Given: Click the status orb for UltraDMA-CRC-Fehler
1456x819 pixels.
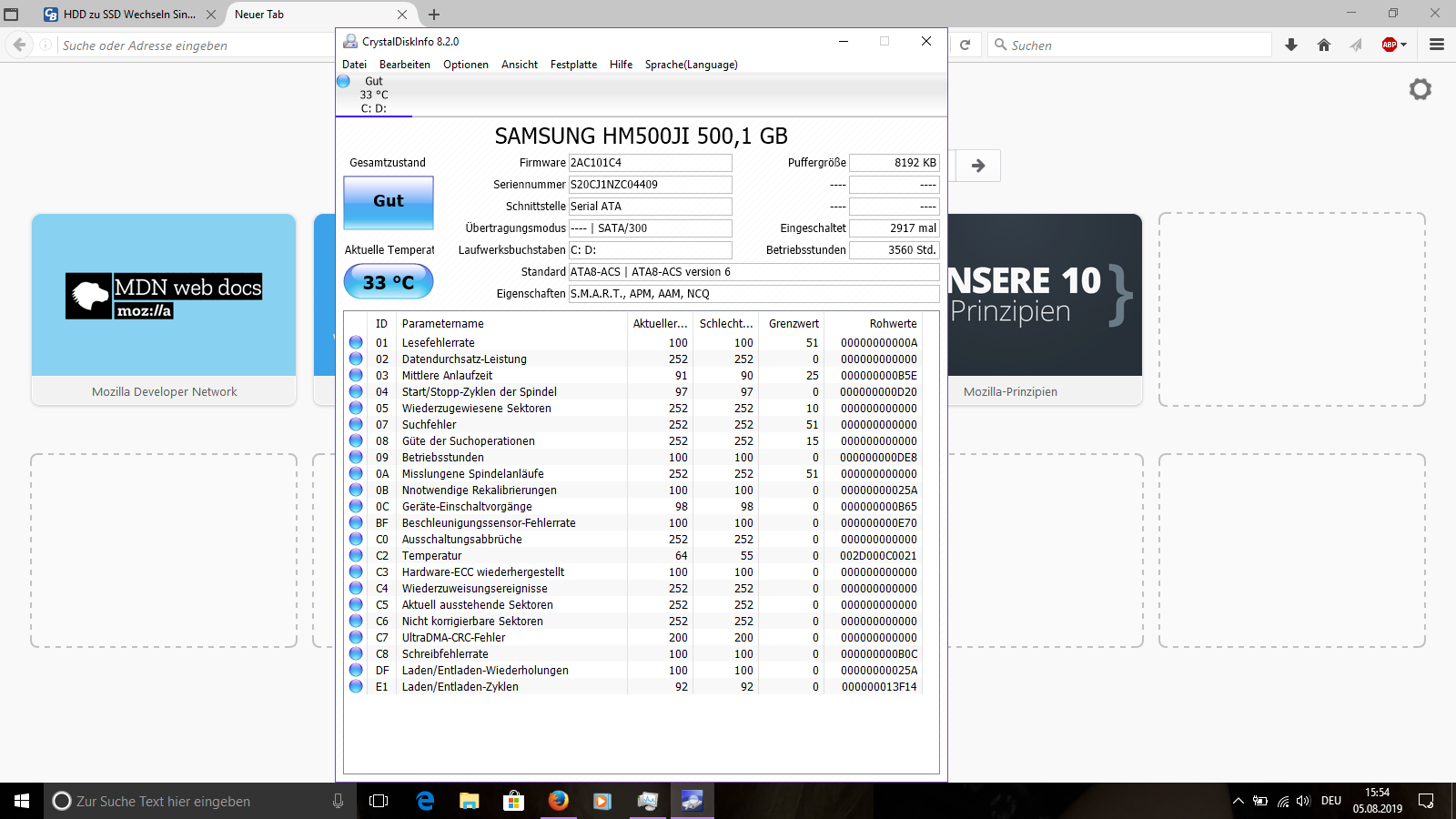Looking at the screenshot, I should [356, 637].
